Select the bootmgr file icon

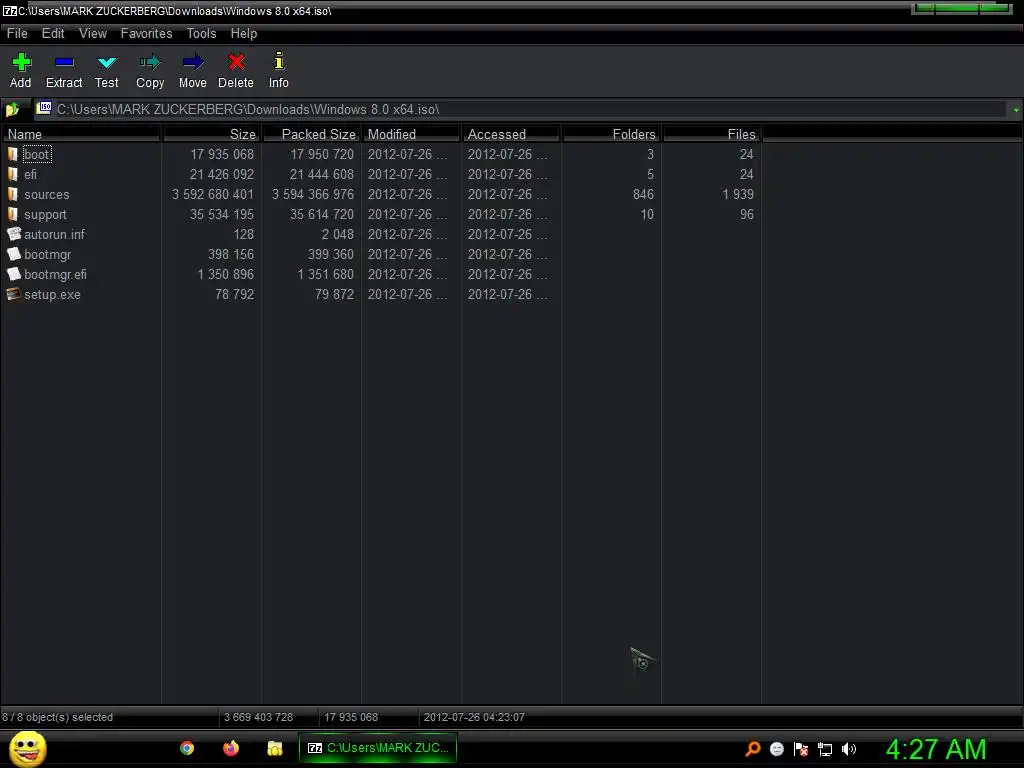point(14,254)
